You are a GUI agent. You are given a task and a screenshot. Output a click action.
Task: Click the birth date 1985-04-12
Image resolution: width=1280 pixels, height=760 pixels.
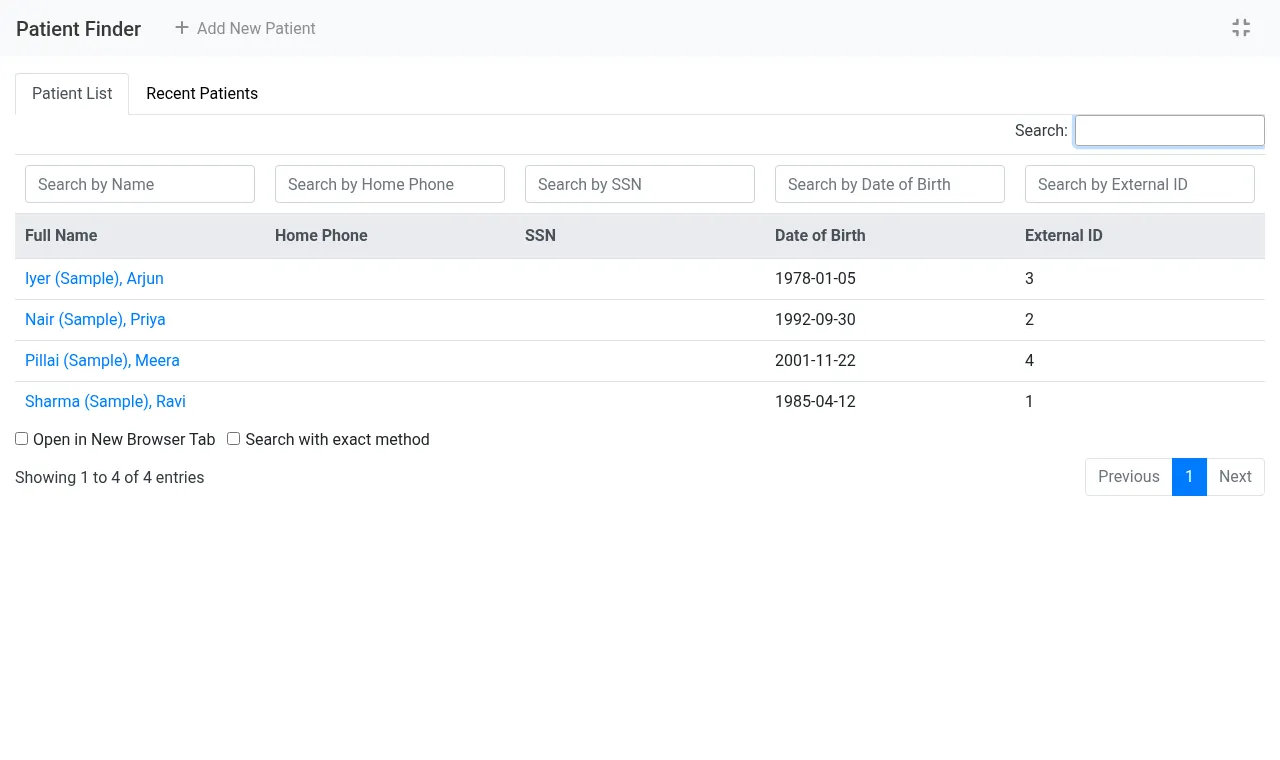click(815, 402)
